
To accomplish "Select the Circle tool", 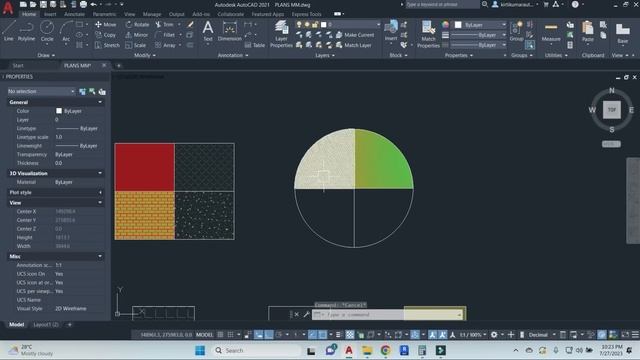I will (47, 31).
